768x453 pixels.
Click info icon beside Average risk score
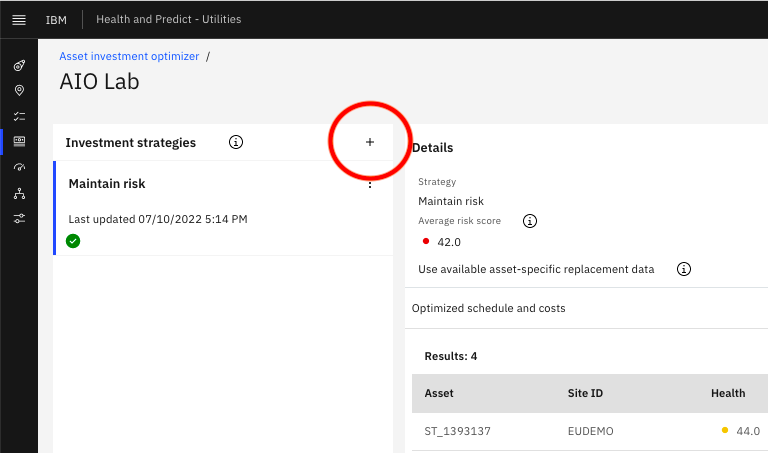point(529,221)
